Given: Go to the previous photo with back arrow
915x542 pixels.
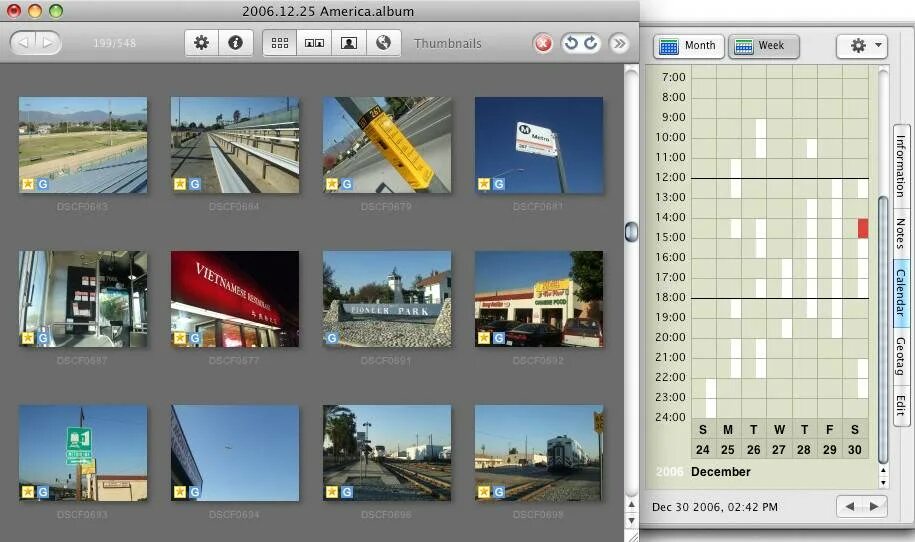Looking at the screenshot, I should tap(23, 43).
